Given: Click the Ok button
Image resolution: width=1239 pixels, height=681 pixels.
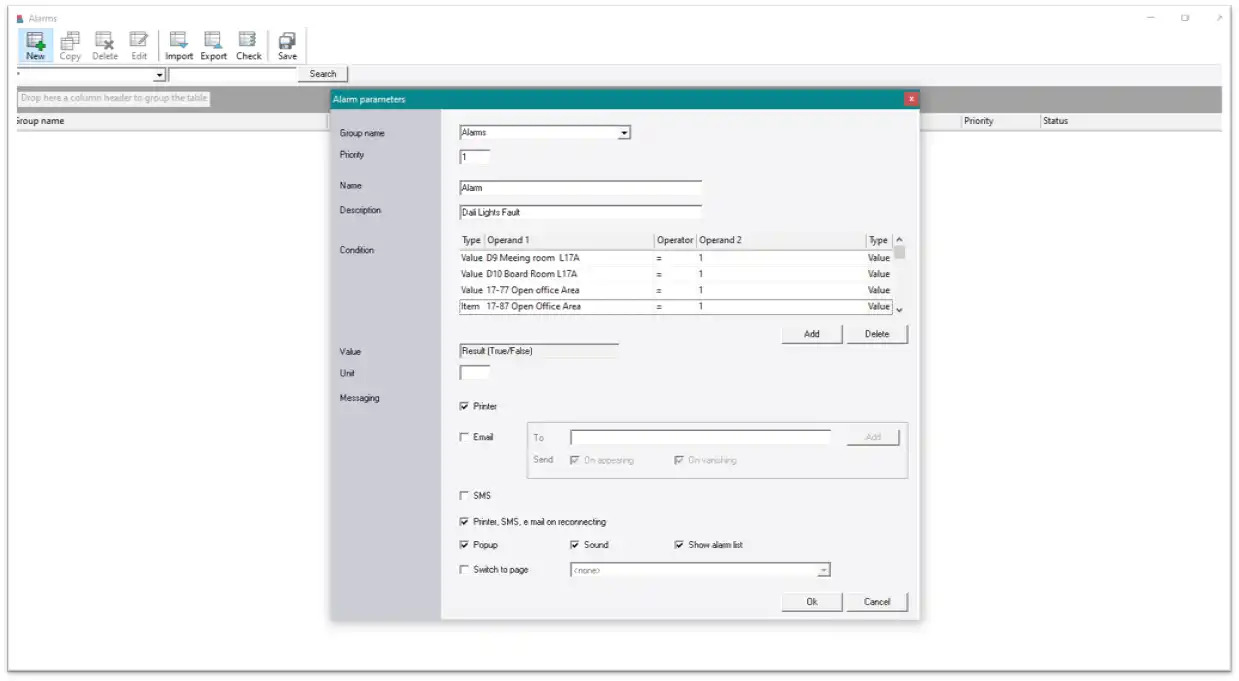Looking at the screenshot, I should [x=811, y=602].
